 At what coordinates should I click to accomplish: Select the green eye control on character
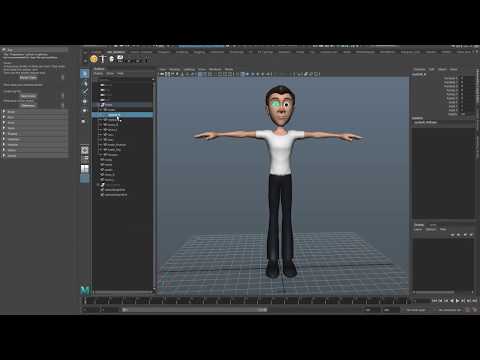click(276, 104)
